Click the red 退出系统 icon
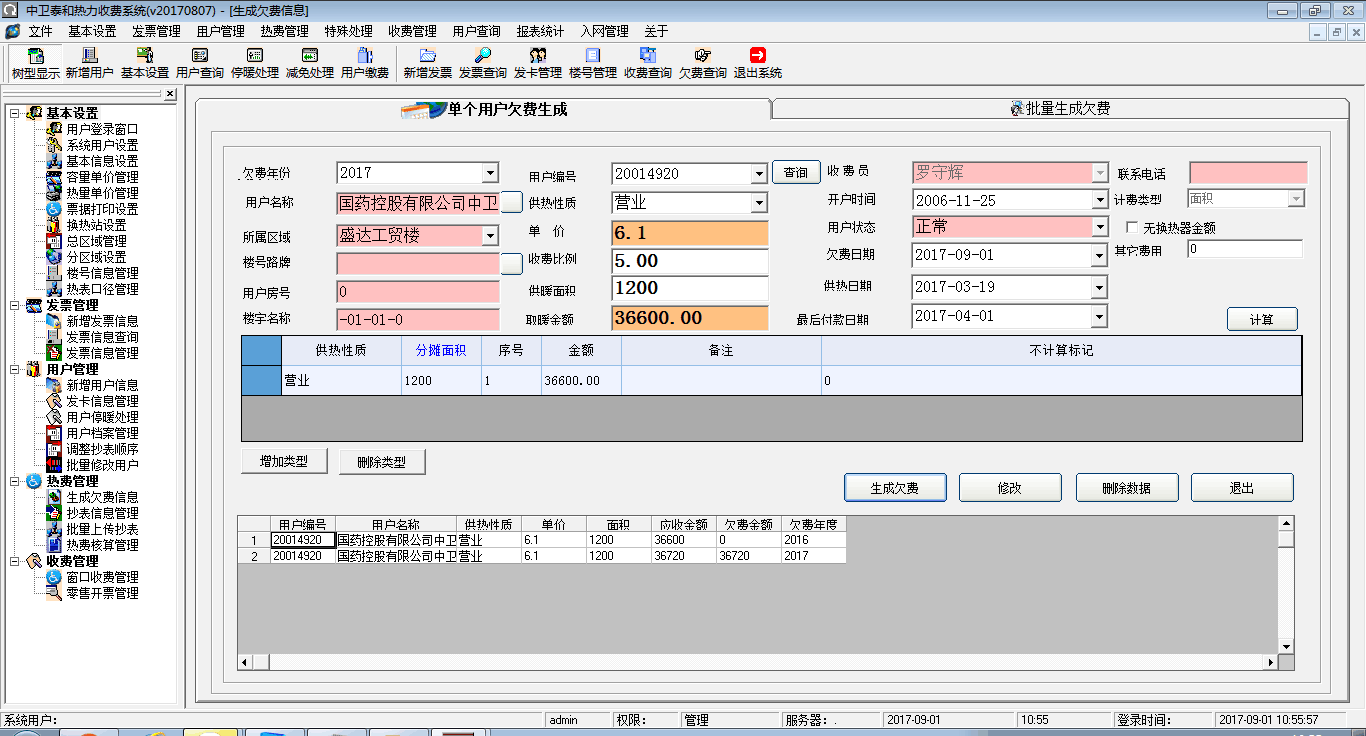 [757, 57]
